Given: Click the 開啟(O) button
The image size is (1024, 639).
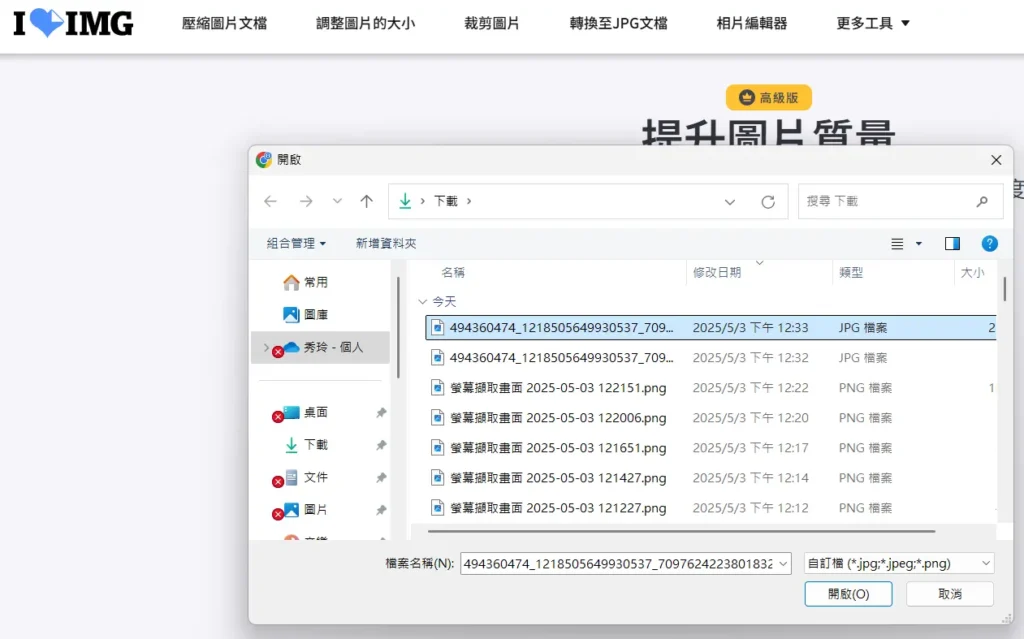Looking at the screenshot, I should (848, 594).
